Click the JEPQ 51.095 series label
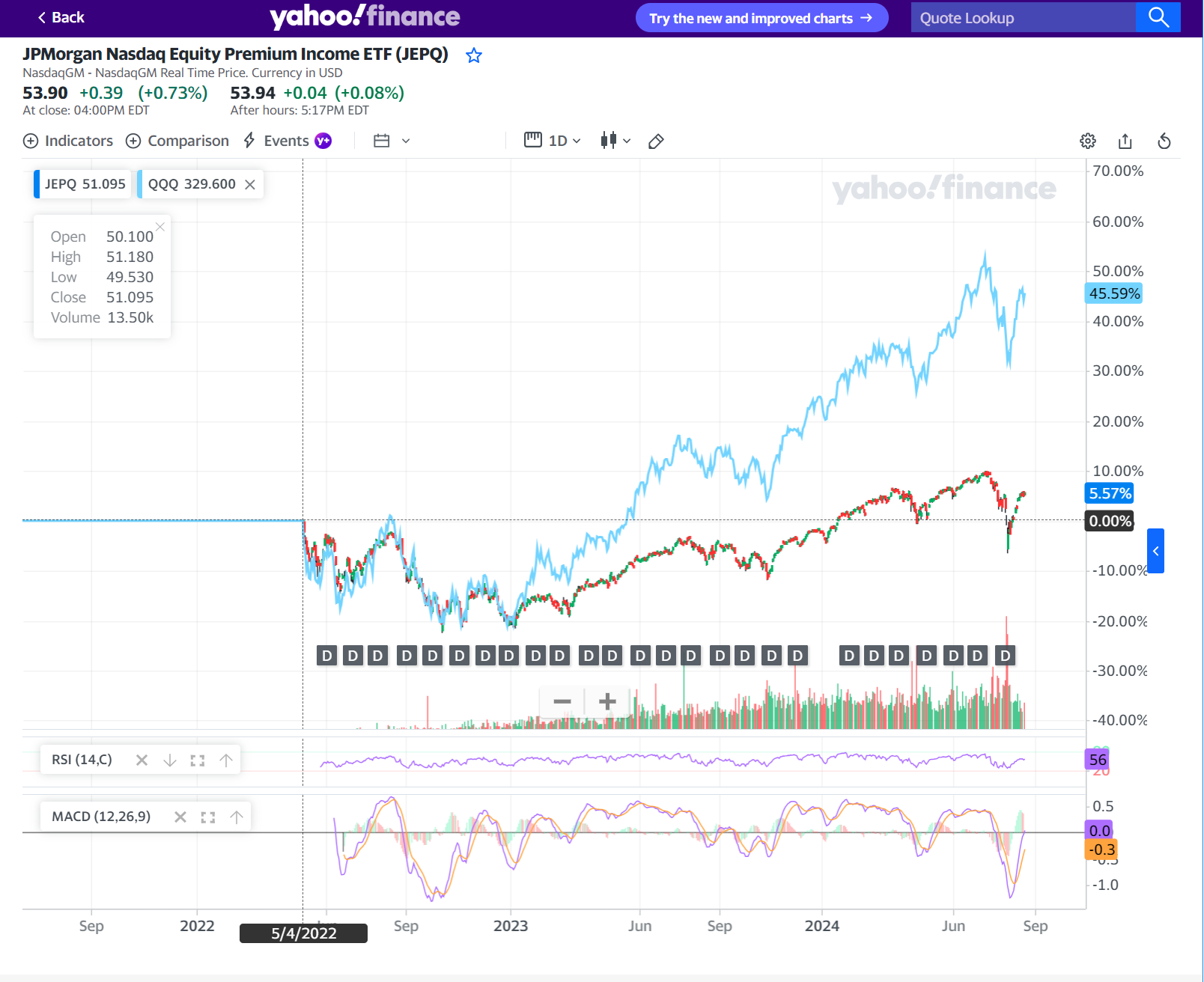This screenshot has width=1204, height=982. coord(83,184)
